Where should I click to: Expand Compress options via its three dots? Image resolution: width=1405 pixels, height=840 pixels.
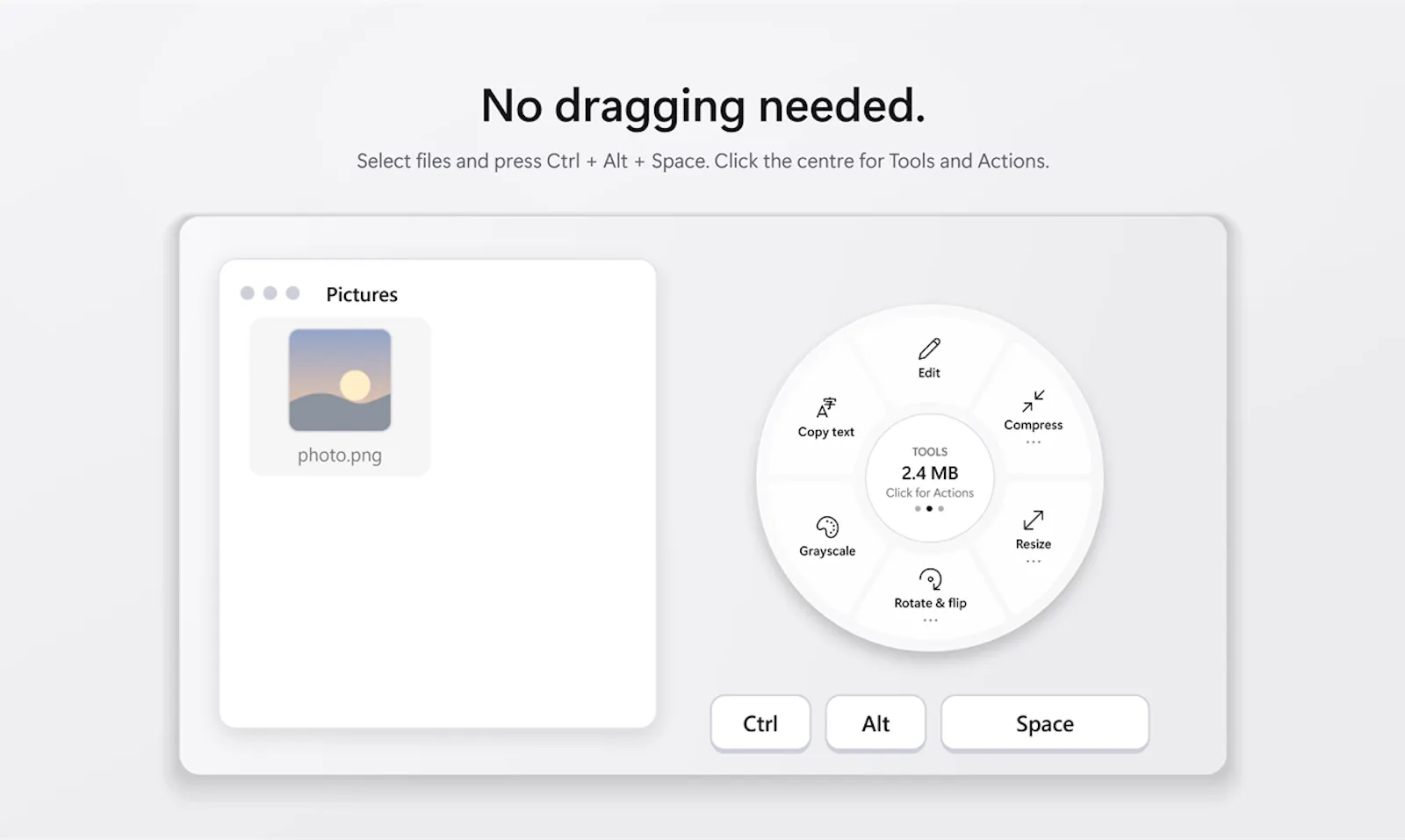[x=1034, y=442]
